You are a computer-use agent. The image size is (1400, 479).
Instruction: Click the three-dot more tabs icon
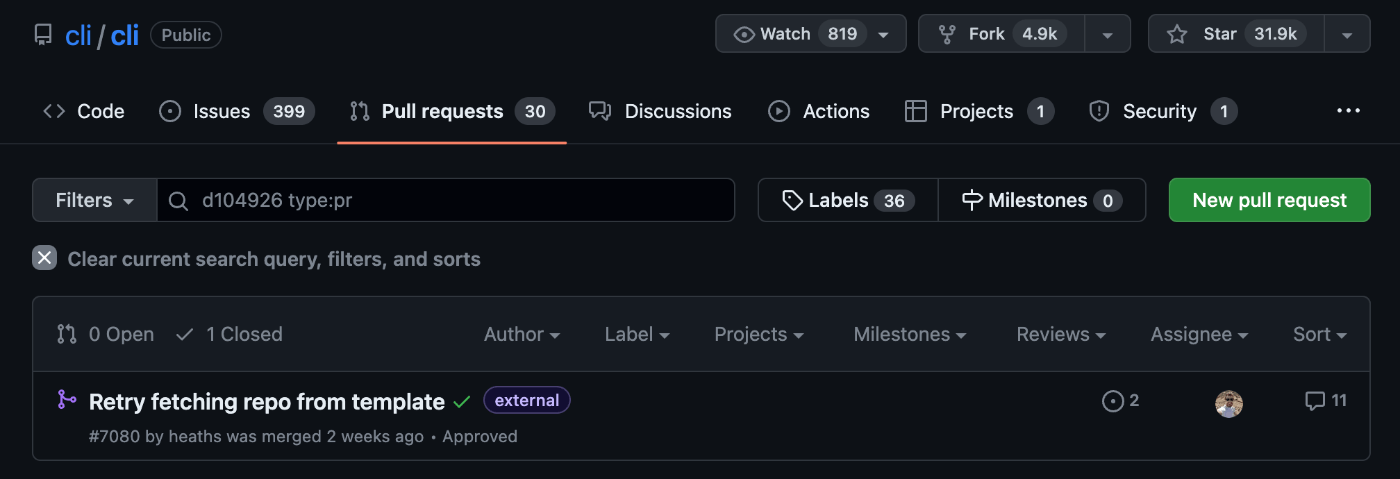point(1349,111)
